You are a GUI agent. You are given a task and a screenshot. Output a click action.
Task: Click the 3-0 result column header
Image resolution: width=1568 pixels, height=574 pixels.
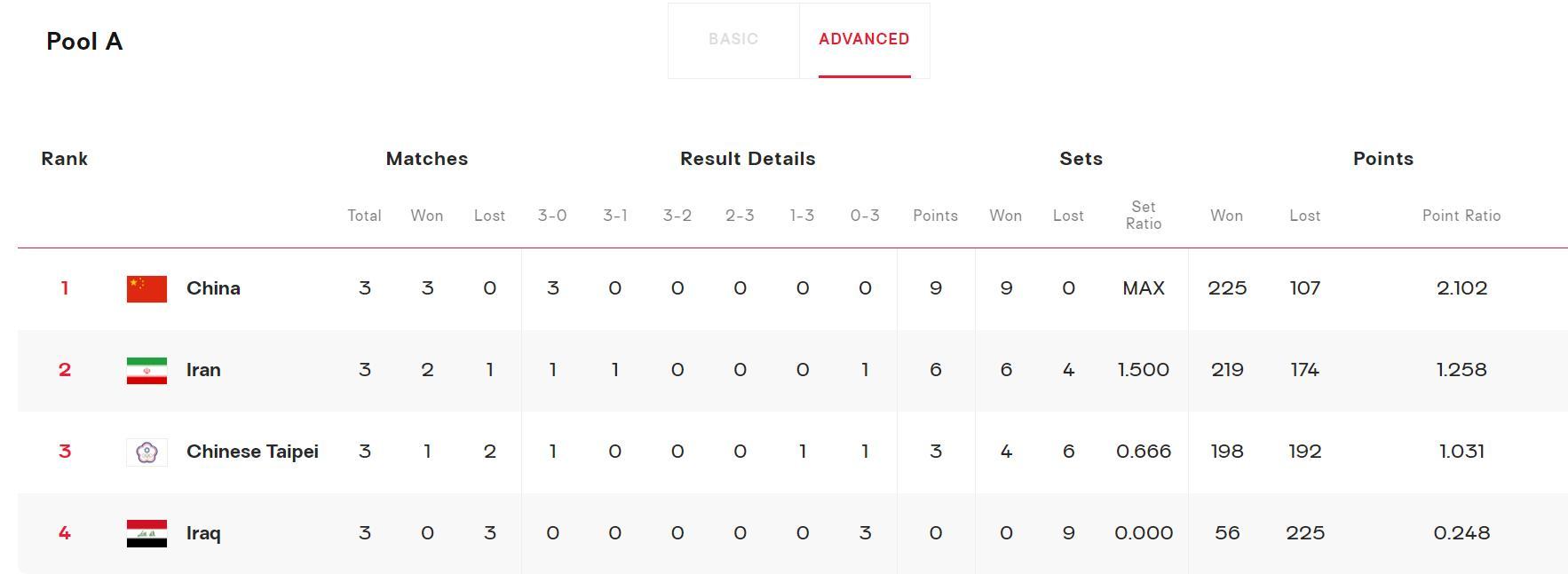click(552, 216)
